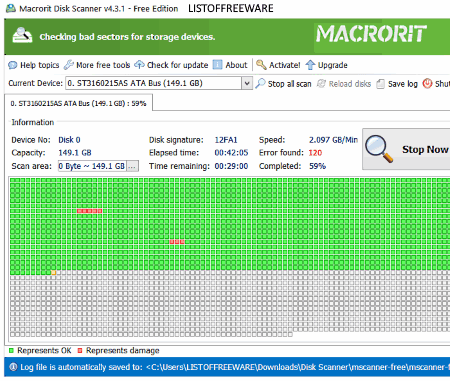Screen dimensions: 450x381
Task: Click the Stop all scan magnifier icon
Action: [260, 83]
